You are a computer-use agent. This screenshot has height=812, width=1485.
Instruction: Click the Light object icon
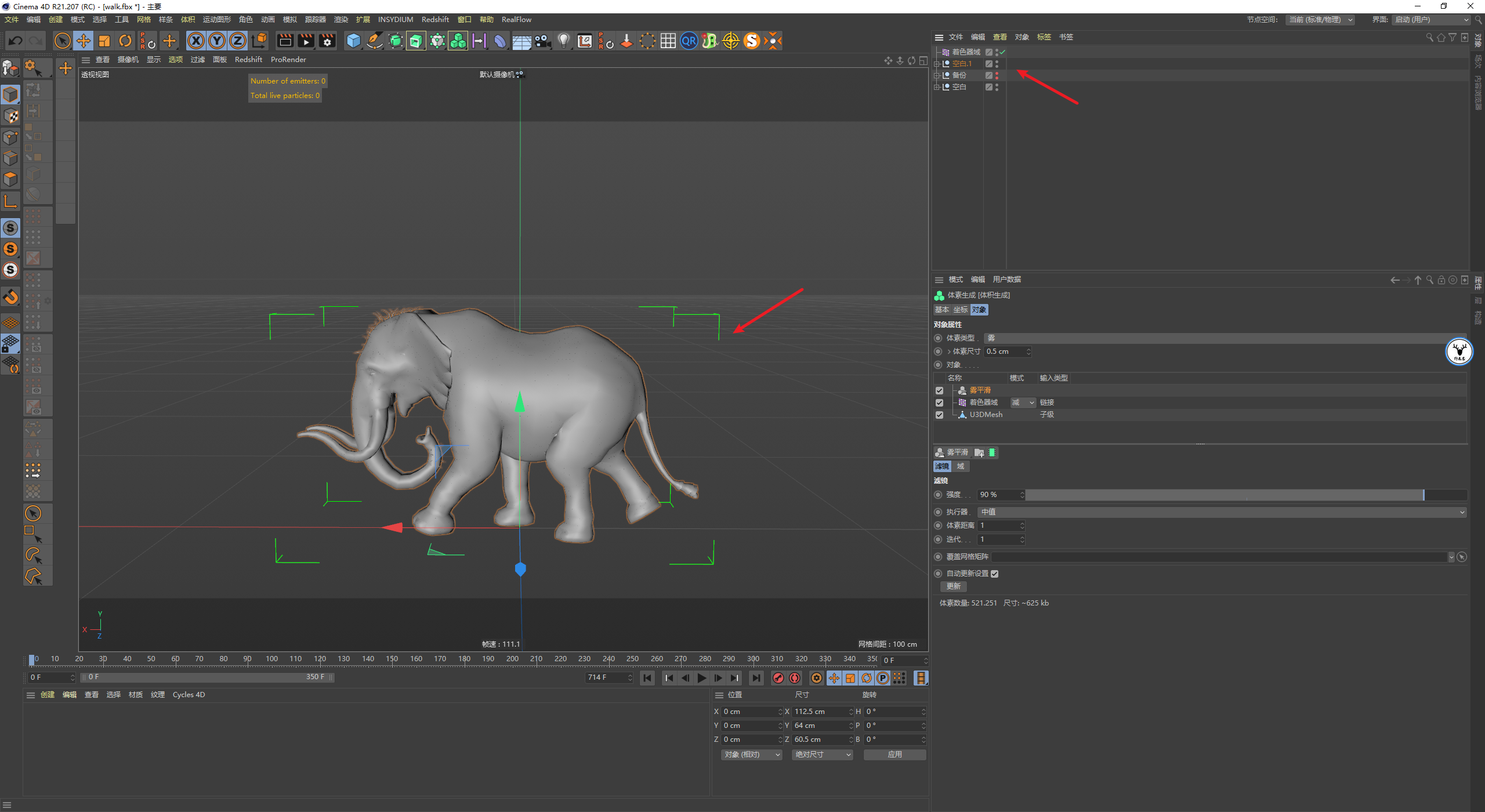point(563,41)
